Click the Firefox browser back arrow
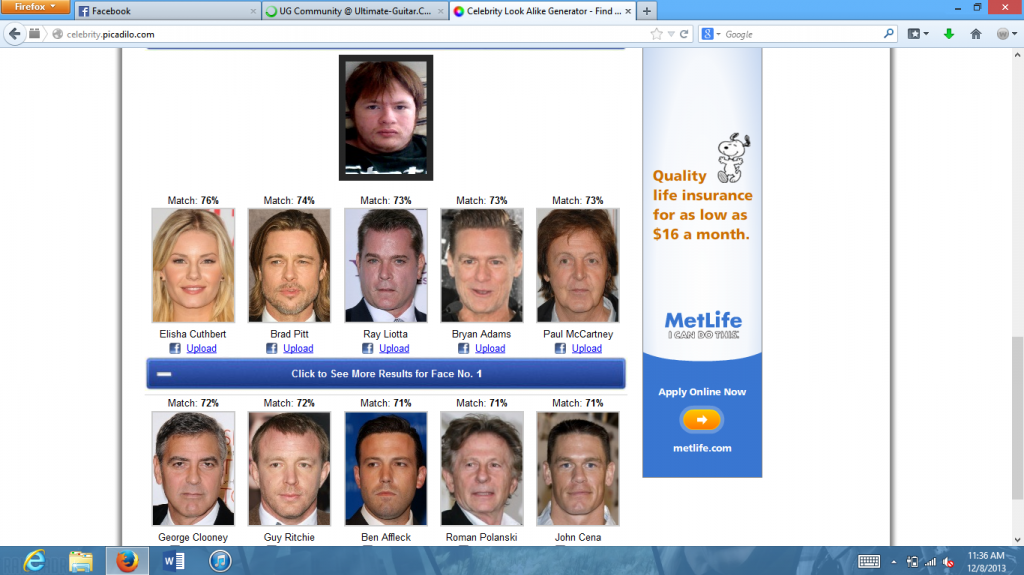The width and height of the screenshot is (1024, 575). (14, 34)
